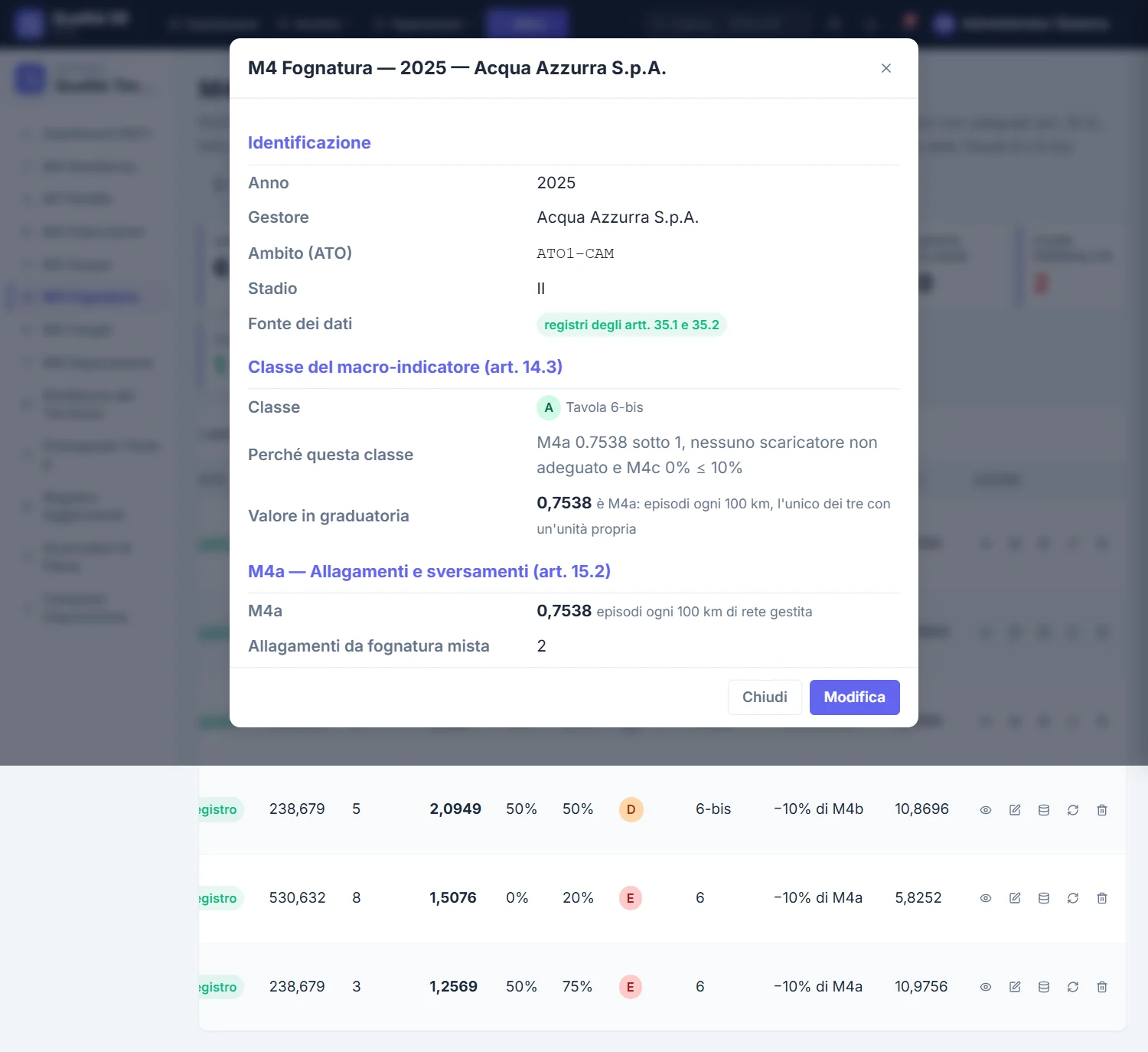Delete the row with value 1,5076
This screenshot has width=1148, height=1052.
1102,898
